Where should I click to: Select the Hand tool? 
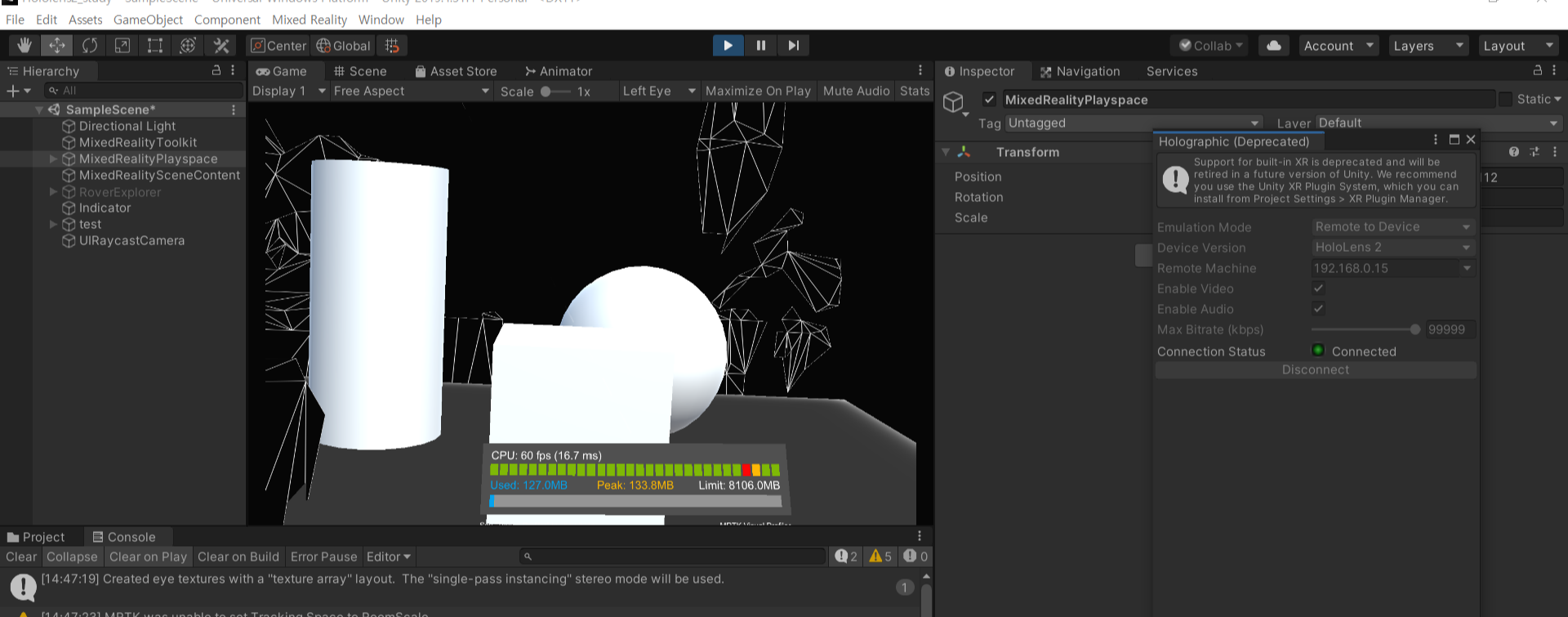[x=24, y=46]
